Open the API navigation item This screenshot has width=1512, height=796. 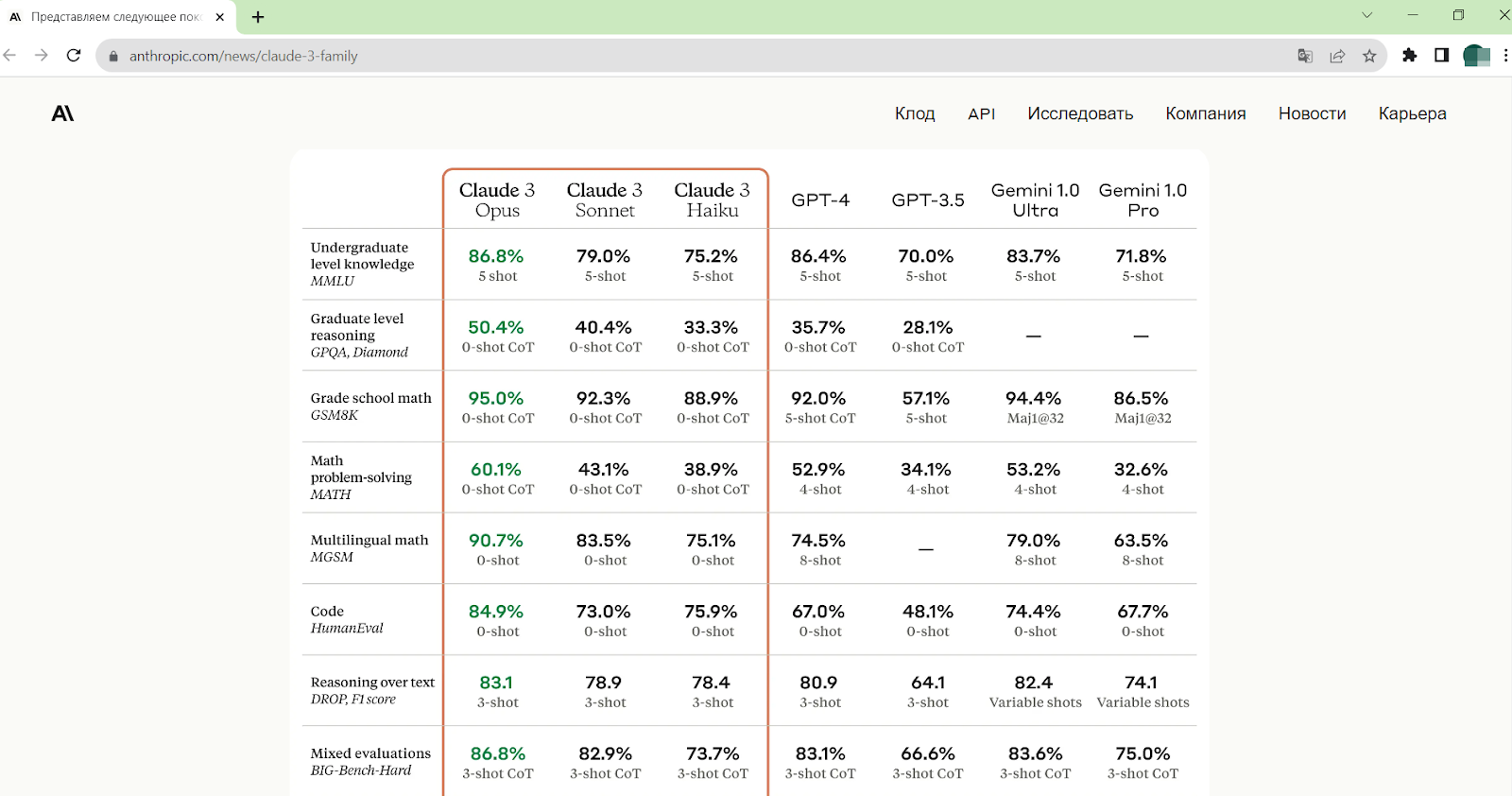pos(981,113)
